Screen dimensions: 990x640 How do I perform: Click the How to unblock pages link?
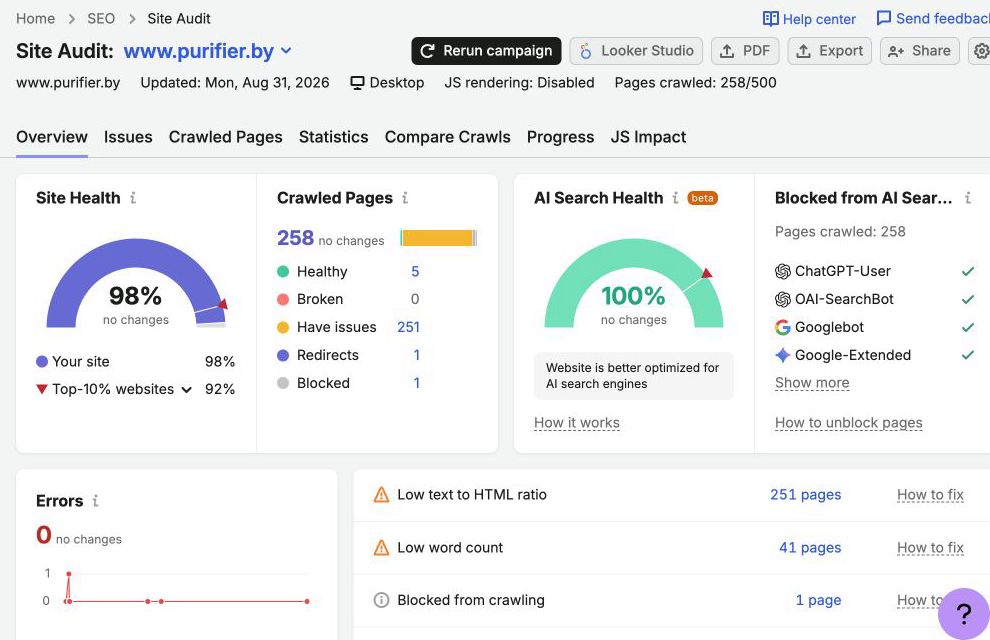click(x=849, y=423)
